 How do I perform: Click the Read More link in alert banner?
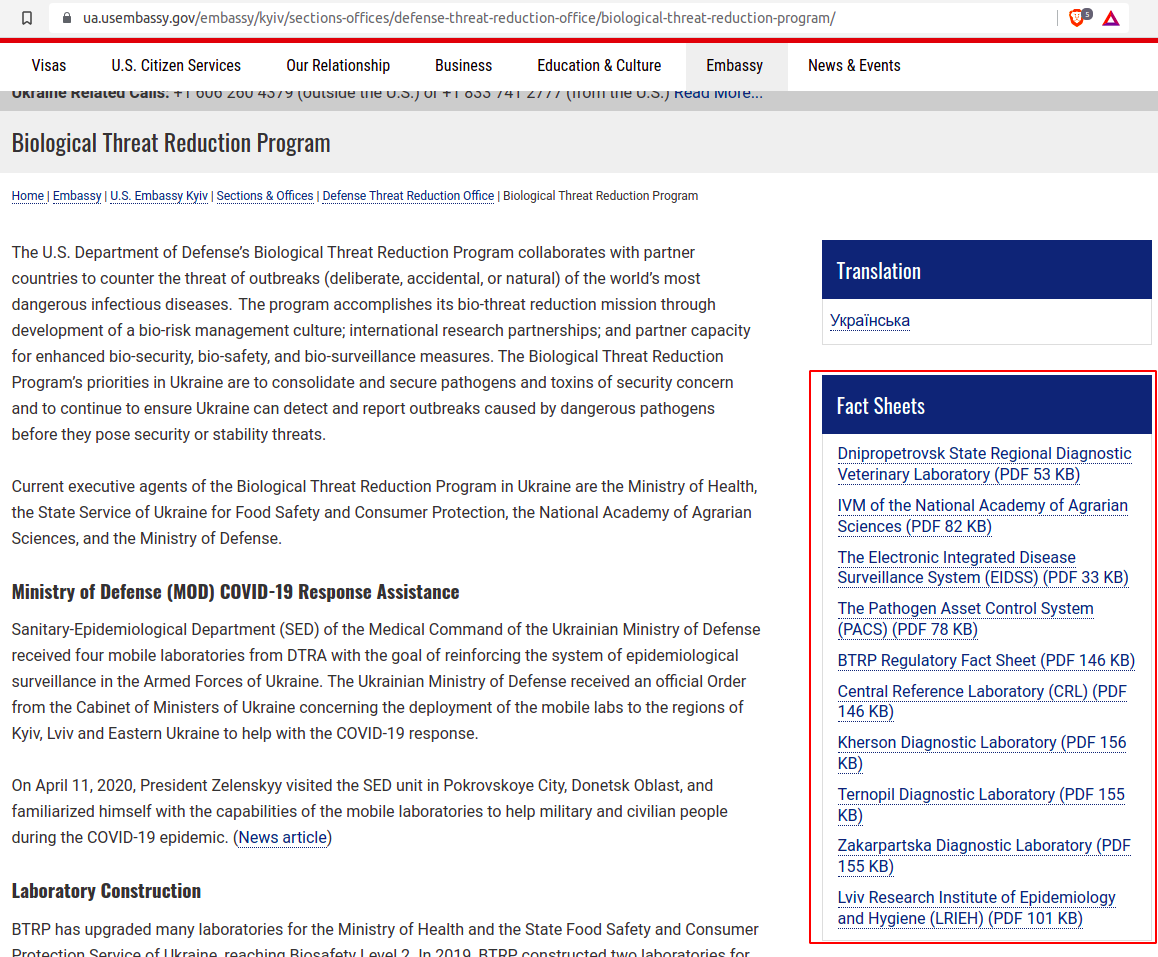point(718,94)
